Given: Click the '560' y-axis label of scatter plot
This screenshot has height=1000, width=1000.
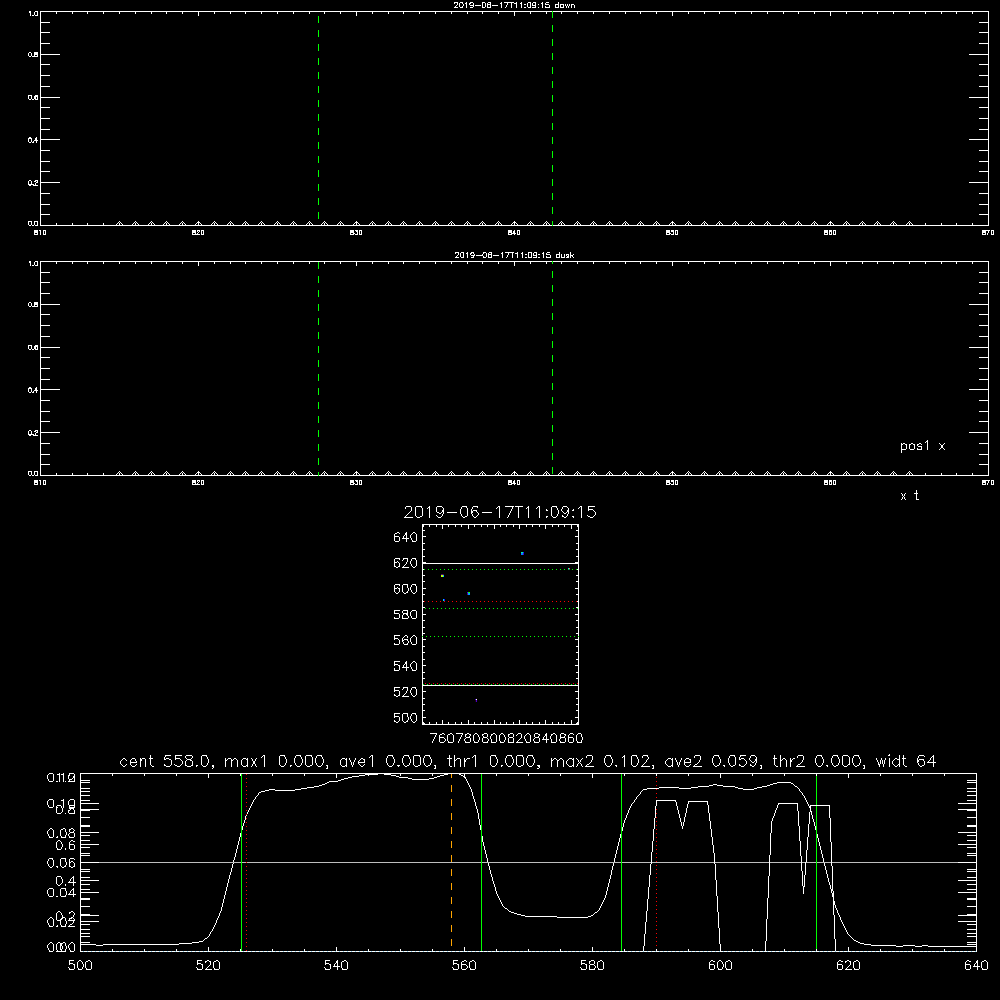Looking at the screenshot, I should [x=406, y=640].
